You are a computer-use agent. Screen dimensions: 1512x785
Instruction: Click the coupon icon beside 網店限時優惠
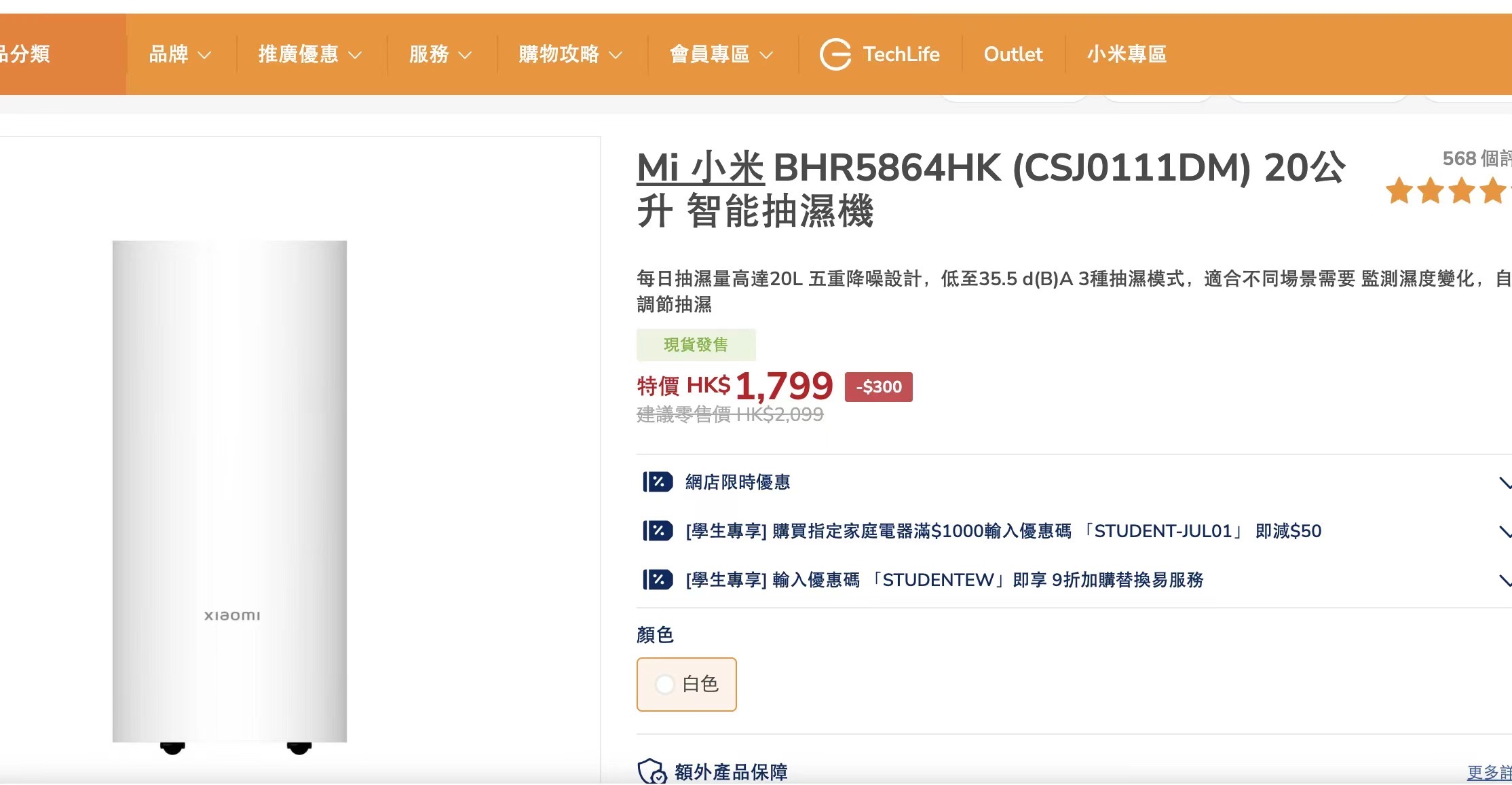pyautogui.click(x=657, y=482)
